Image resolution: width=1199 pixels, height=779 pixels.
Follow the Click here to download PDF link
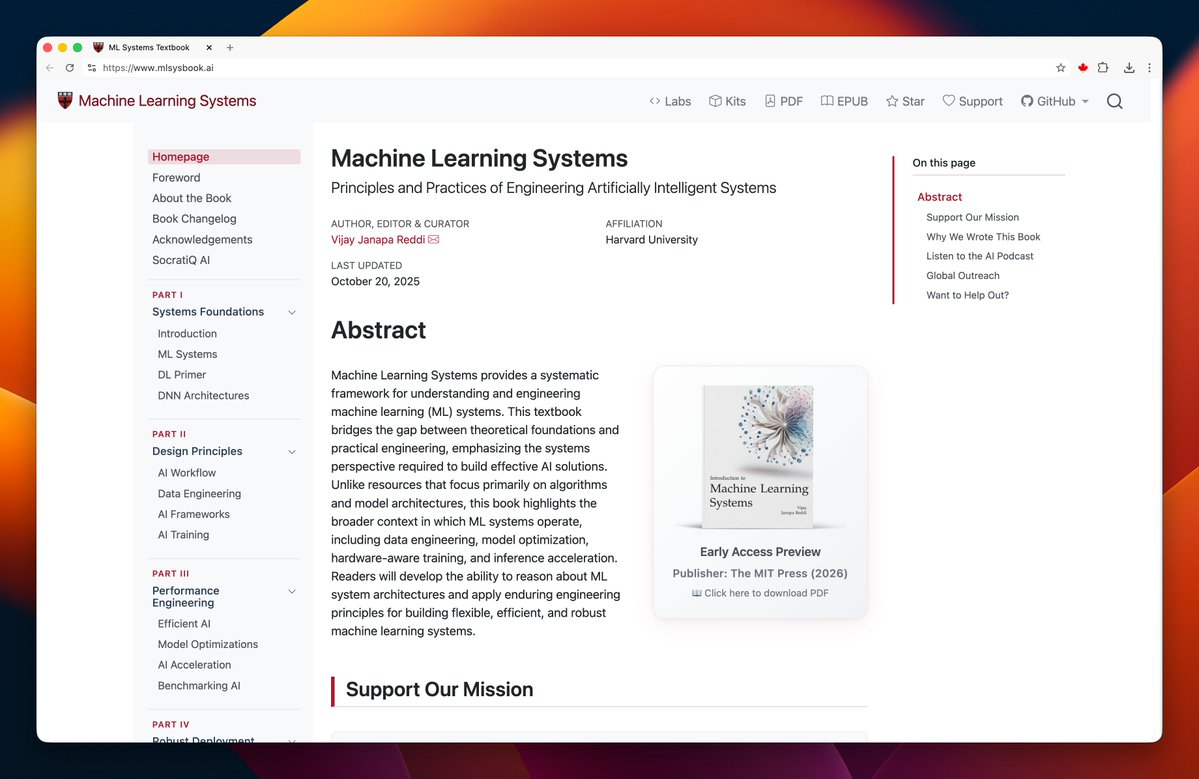(x=760, y=592)
